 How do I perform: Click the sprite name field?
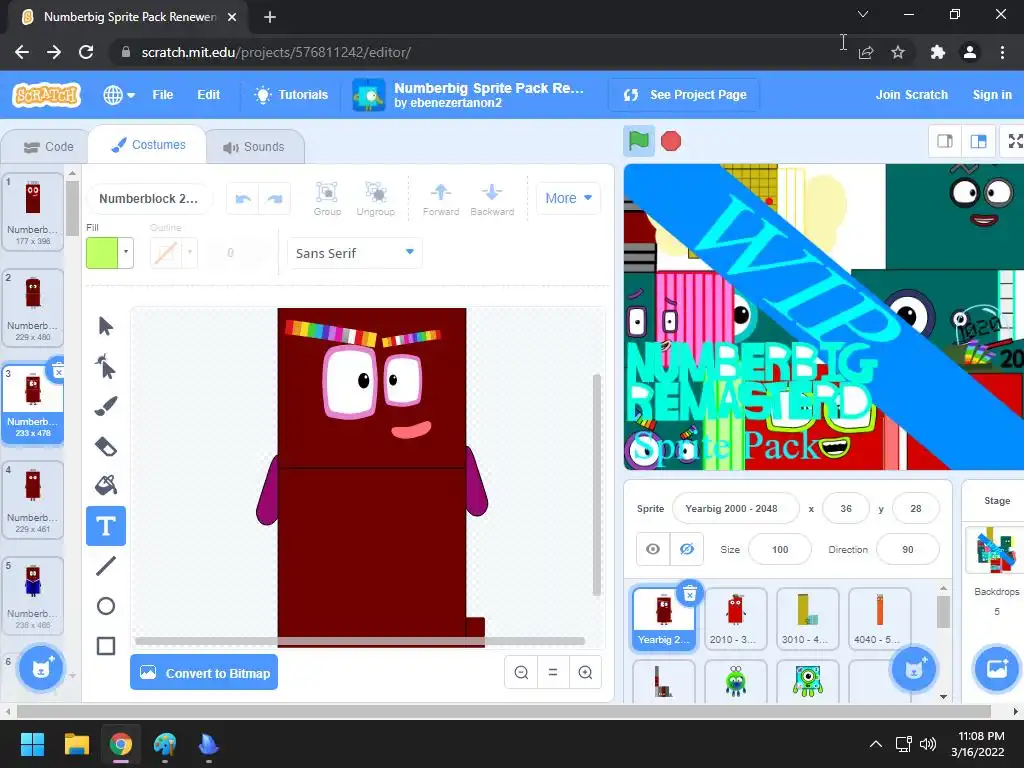pos(735,509)
